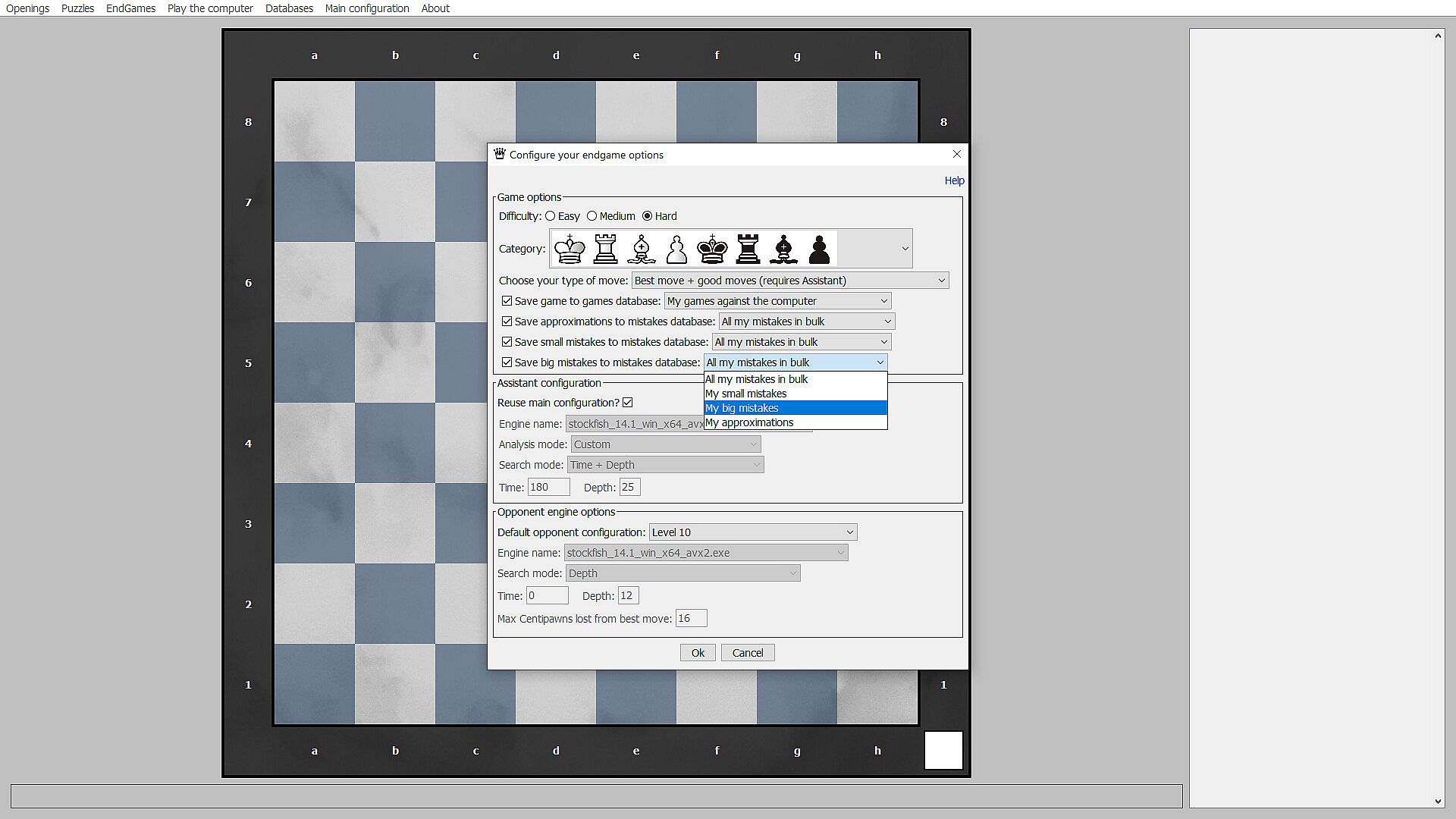Screen dimensions: 1456x819
Task: Choose Medium difficulty radio button
Action: pyautogui.click(x=592, y=216)
